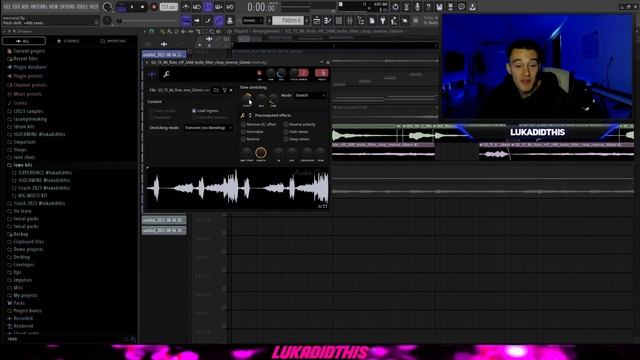The image size is (640, 360).
Task: Click the waveform sampler tab icon in channel window
Action: tap(152, 74)
